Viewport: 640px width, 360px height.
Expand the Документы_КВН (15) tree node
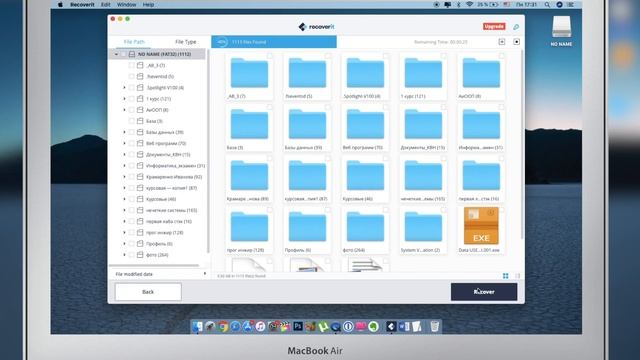pyautogui.click(x=124, y=154)
